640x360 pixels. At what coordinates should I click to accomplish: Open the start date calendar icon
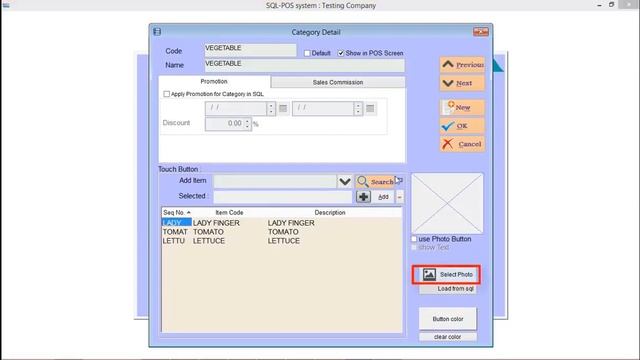(283, 109)
